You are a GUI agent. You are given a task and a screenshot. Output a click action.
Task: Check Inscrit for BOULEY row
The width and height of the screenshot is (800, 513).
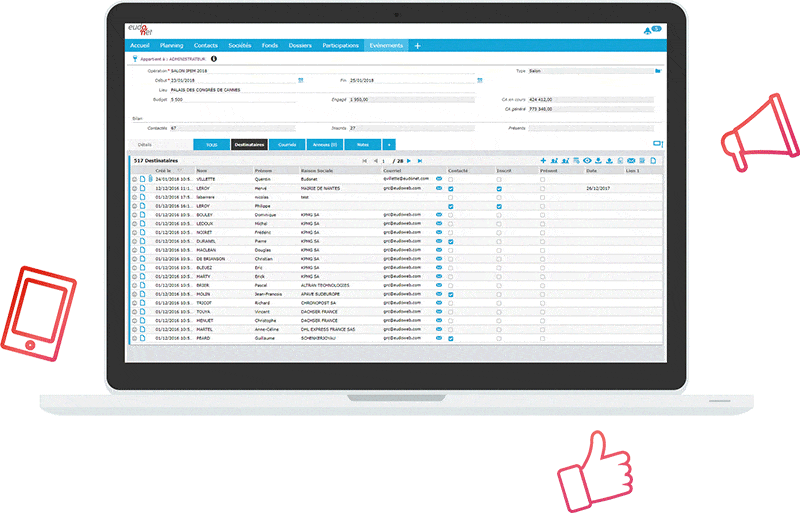(x=499, y=215)
